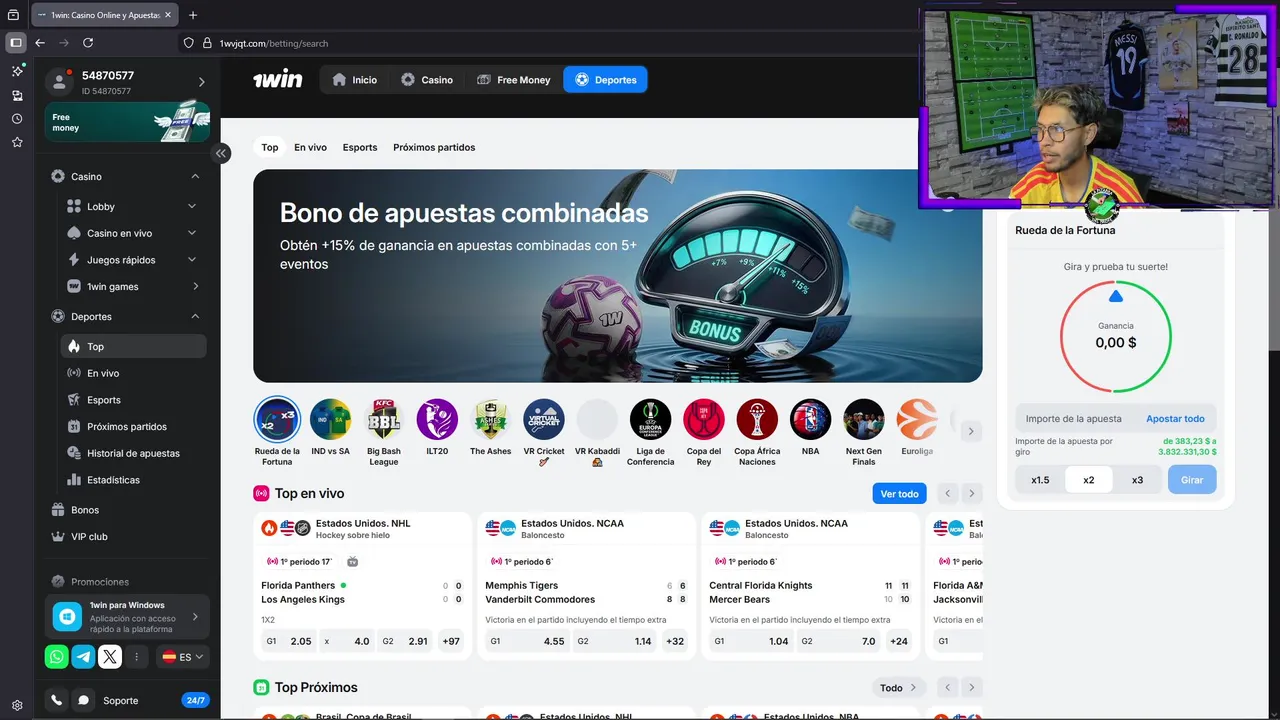Bet on Vanderbilt G2 odds 1.14
The height and width of the screenshot is (720, 1280).
coord(615,641)
